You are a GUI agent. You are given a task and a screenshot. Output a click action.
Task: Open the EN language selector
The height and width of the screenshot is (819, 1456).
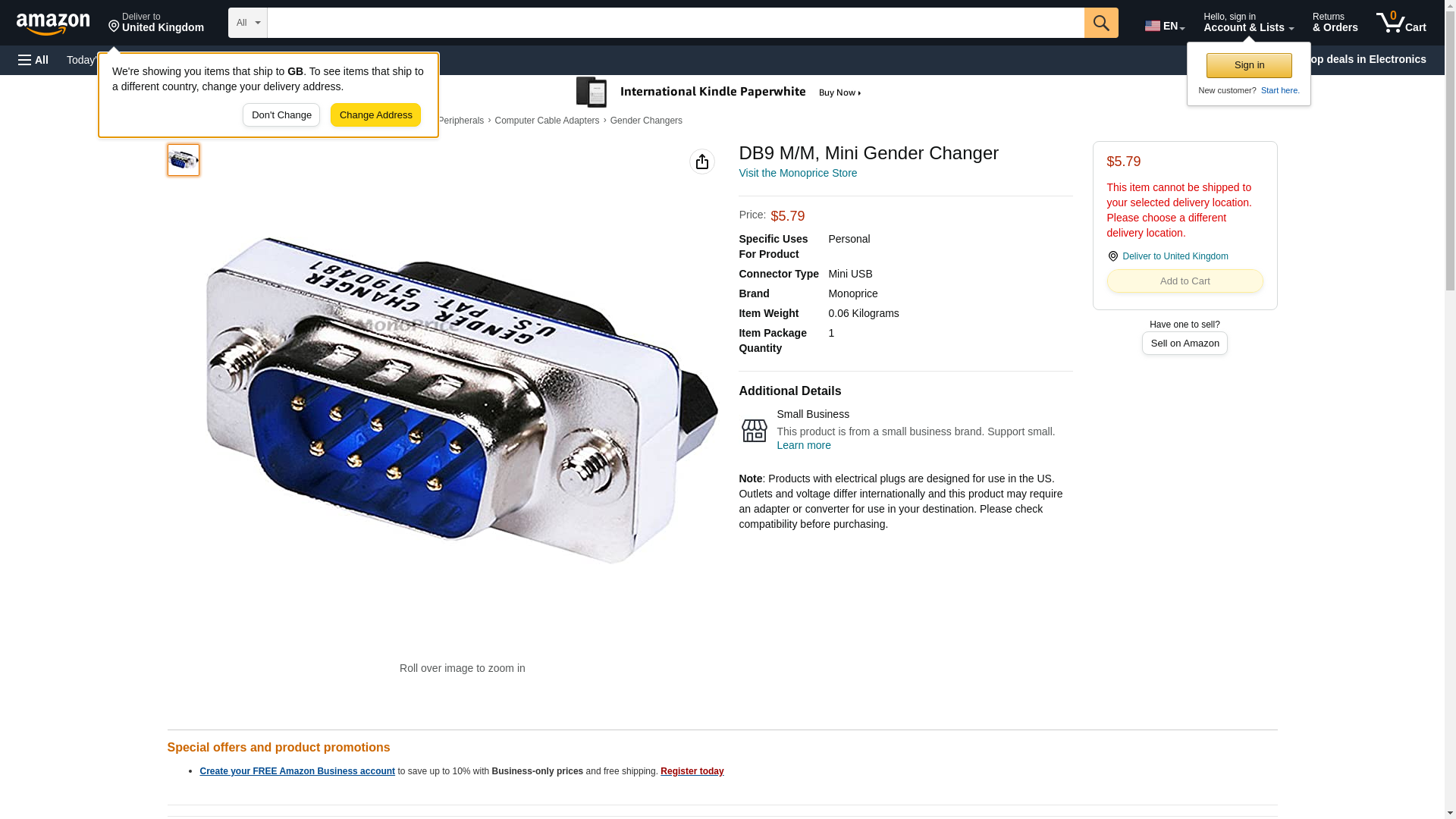click(1165, 25)
